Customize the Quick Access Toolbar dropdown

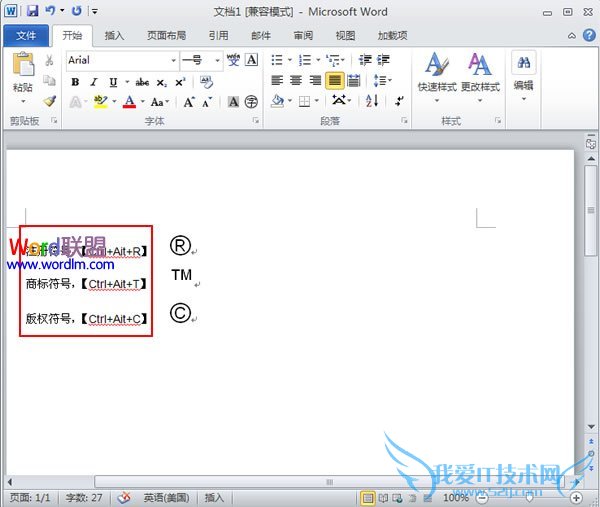click(x=95, y=11)
